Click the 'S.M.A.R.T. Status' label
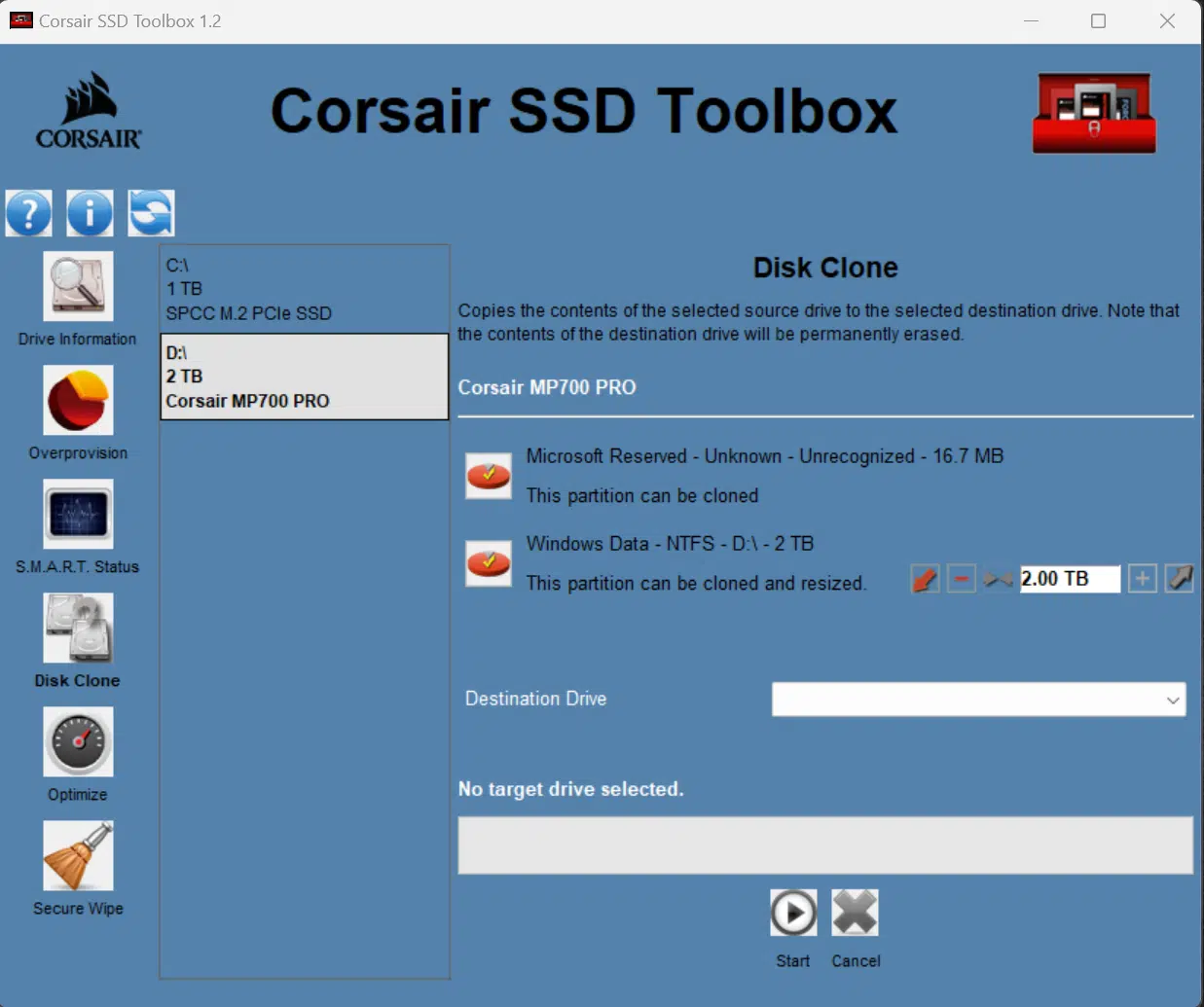 coord(78,566)
